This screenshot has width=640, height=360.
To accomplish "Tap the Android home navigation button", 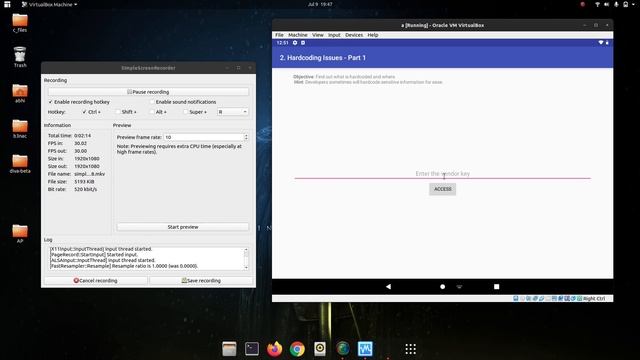I will (442, 287).
